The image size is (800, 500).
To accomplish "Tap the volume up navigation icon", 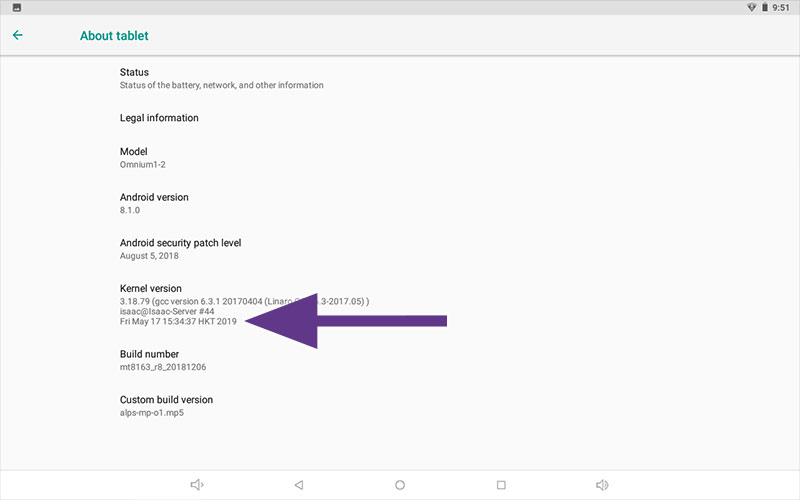I will 602,485.
